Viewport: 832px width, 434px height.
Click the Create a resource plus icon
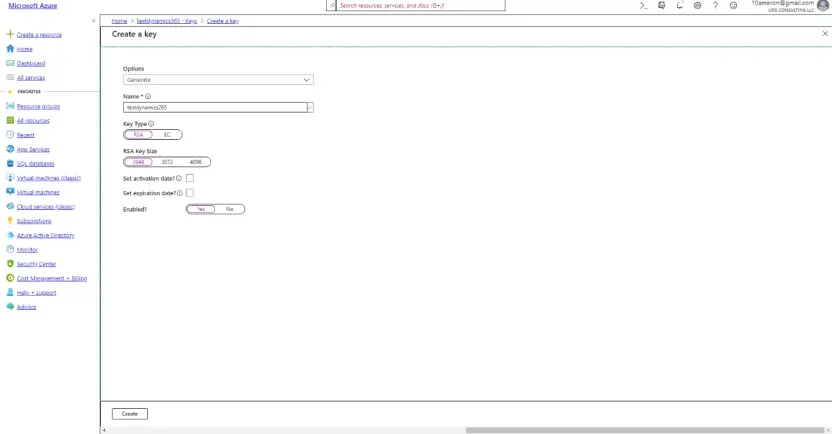(10, 34)
